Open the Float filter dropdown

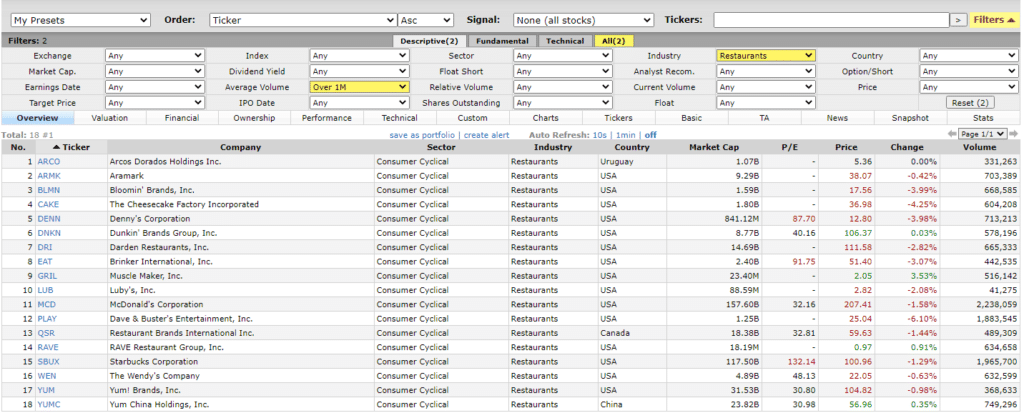tap(766, 103)
